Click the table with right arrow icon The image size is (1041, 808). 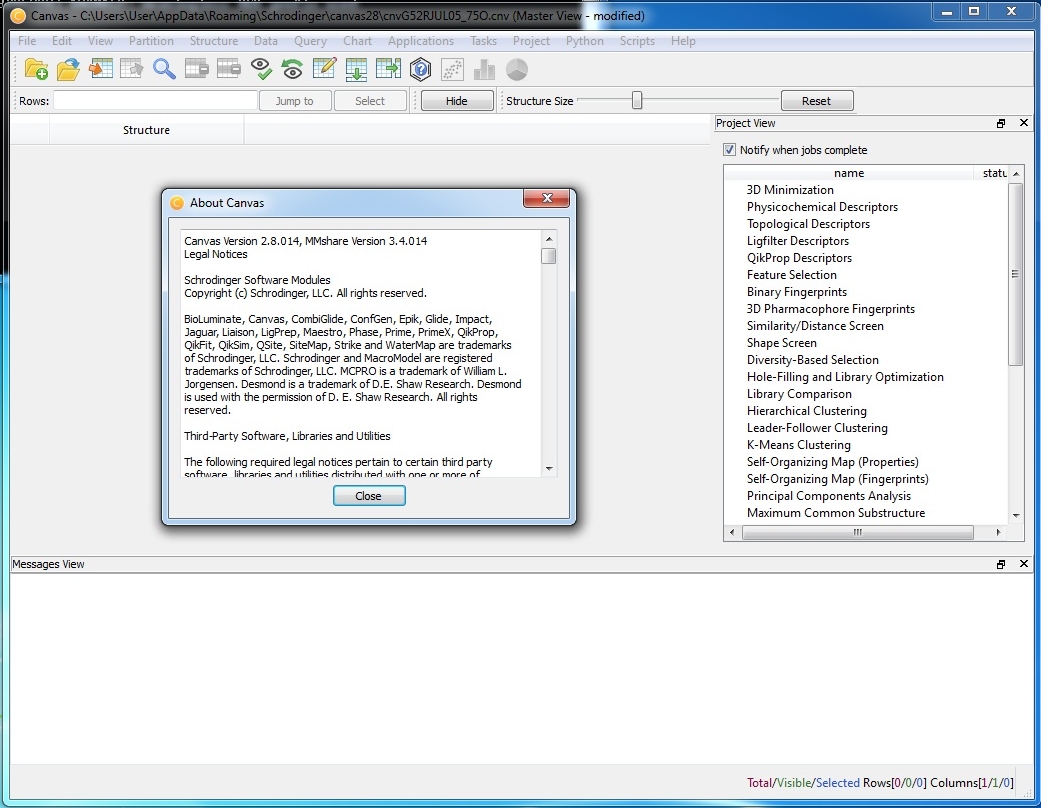click(x=388, y=69)
